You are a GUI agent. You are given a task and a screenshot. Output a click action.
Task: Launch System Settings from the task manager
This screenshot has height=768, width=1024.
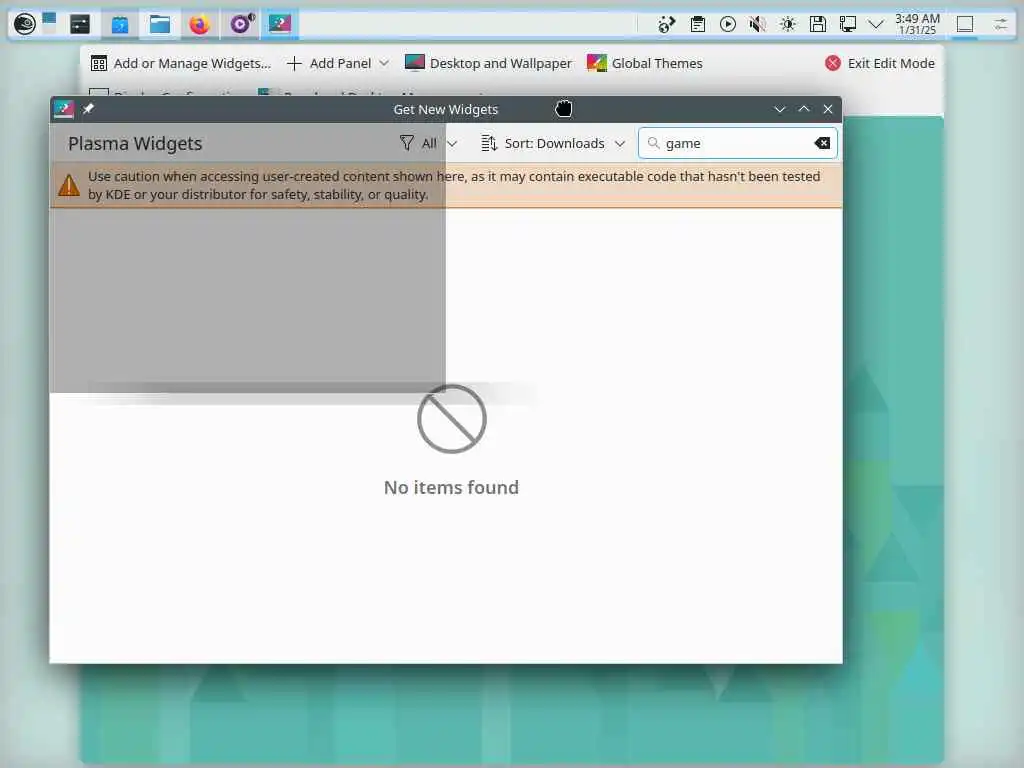(x=80, y=25)
